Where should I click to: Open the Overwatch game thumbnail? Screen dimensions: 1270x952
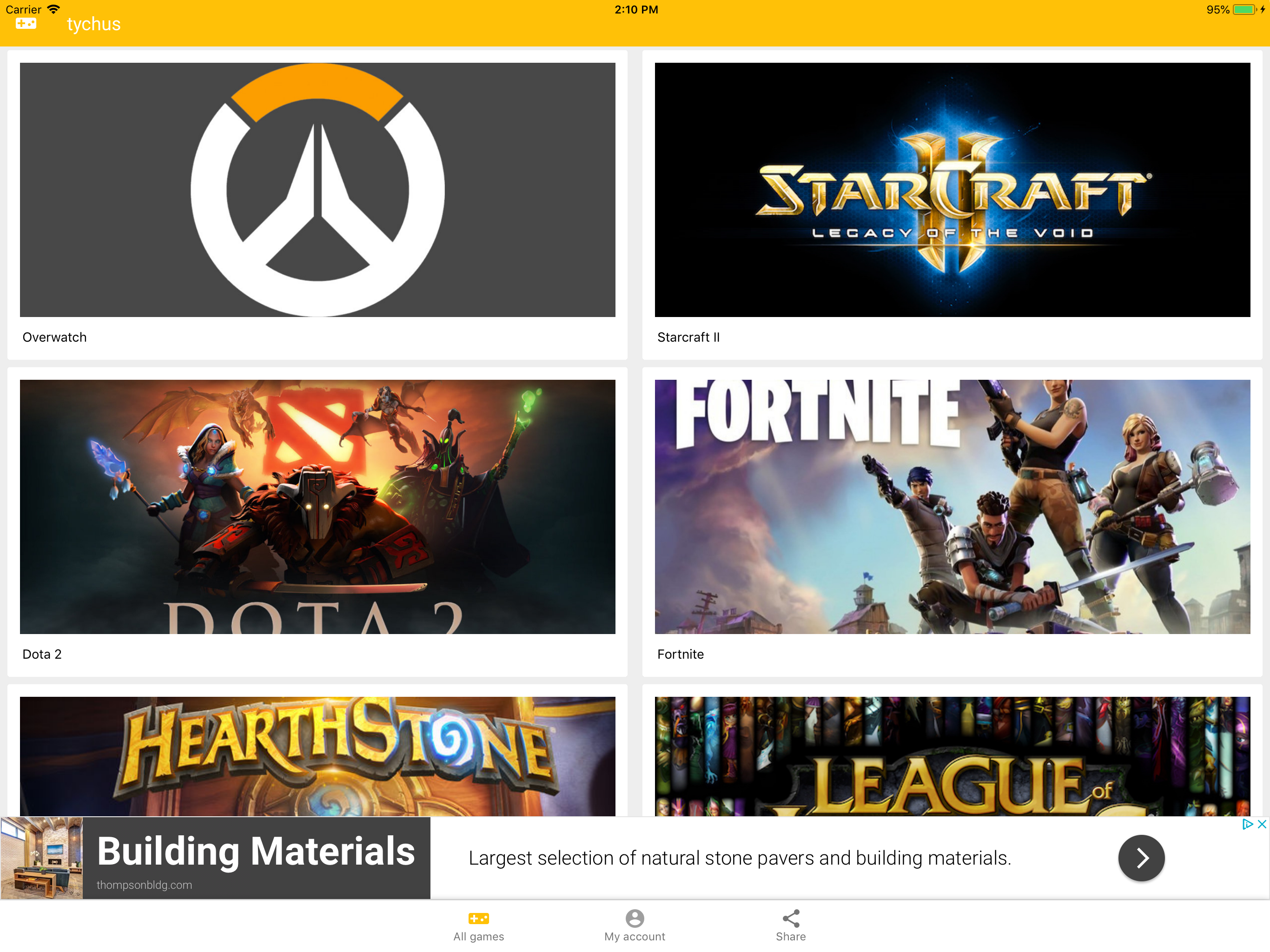point(317,190)
